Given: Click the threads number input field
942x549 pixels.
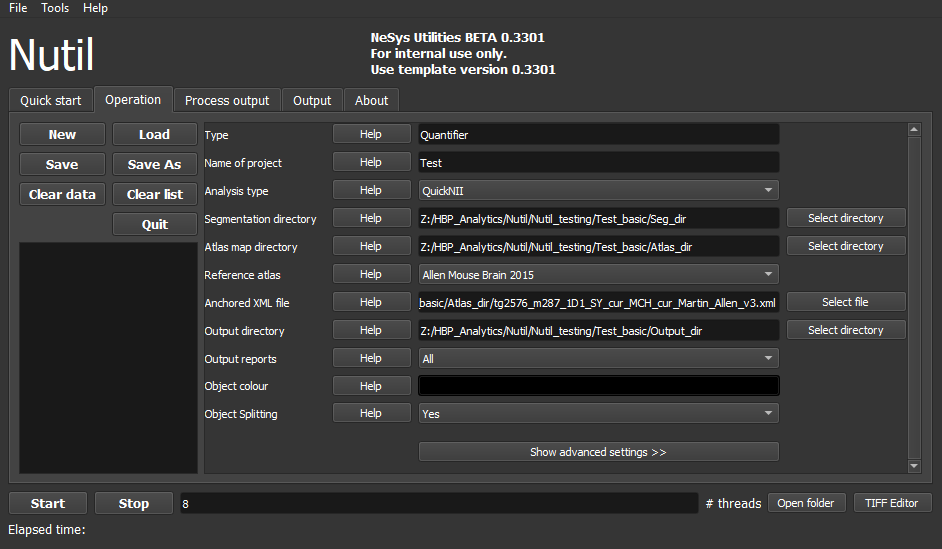Looking at the screenshot, I should (x=438, y=504).
